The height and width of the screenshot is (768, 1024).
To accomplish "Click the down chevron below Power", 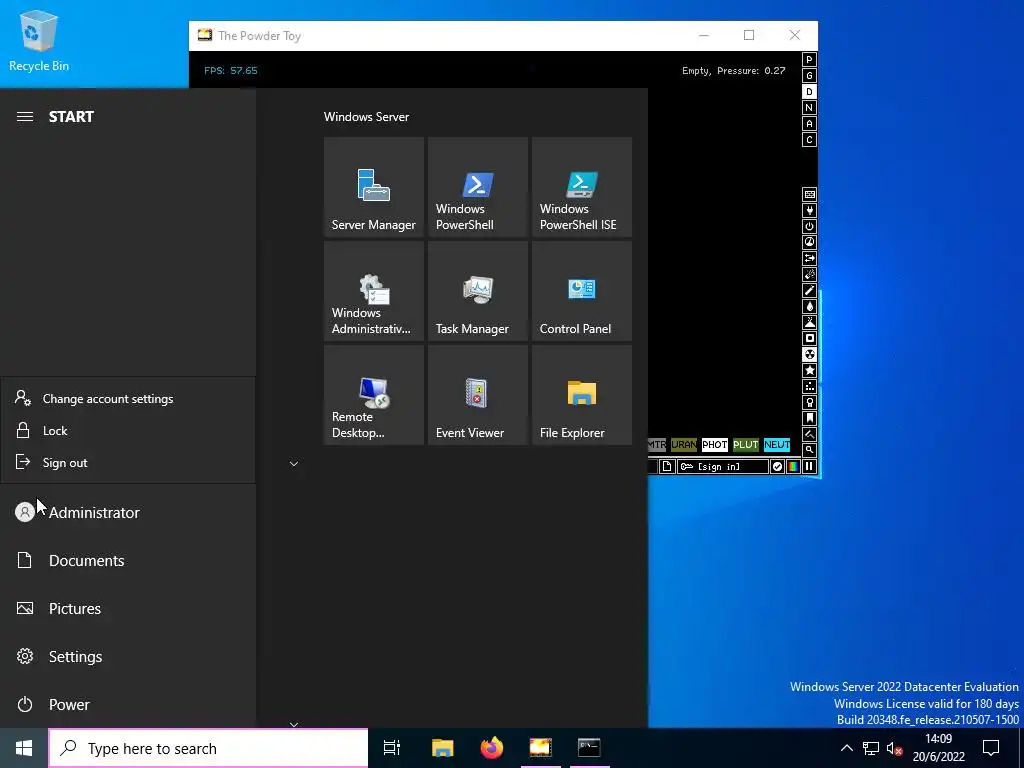I will pyautogui.click(x=294, y=724).
